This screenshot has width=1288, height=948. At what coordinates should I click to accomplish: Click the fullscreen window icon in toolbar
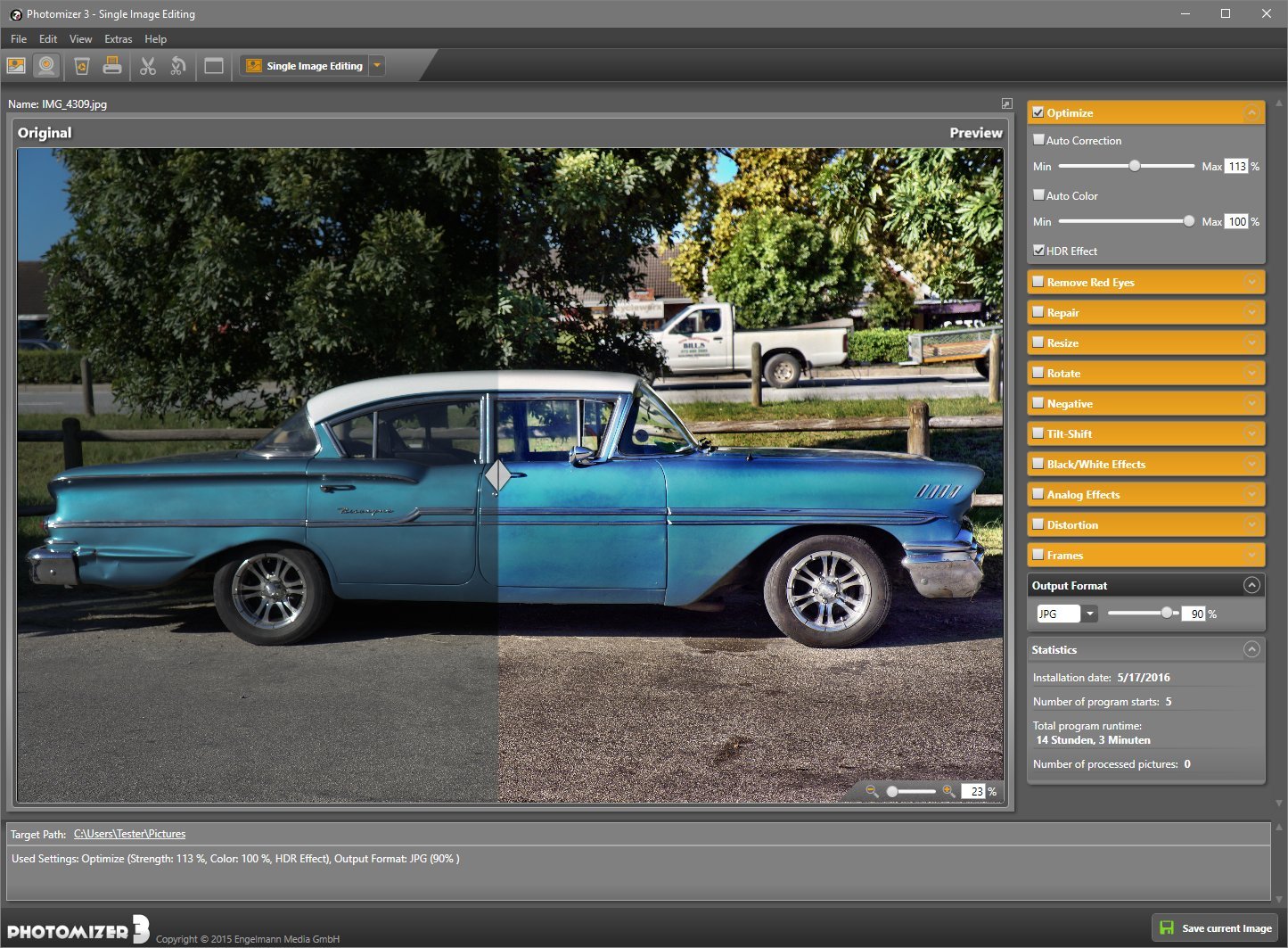tap(214, 66)
